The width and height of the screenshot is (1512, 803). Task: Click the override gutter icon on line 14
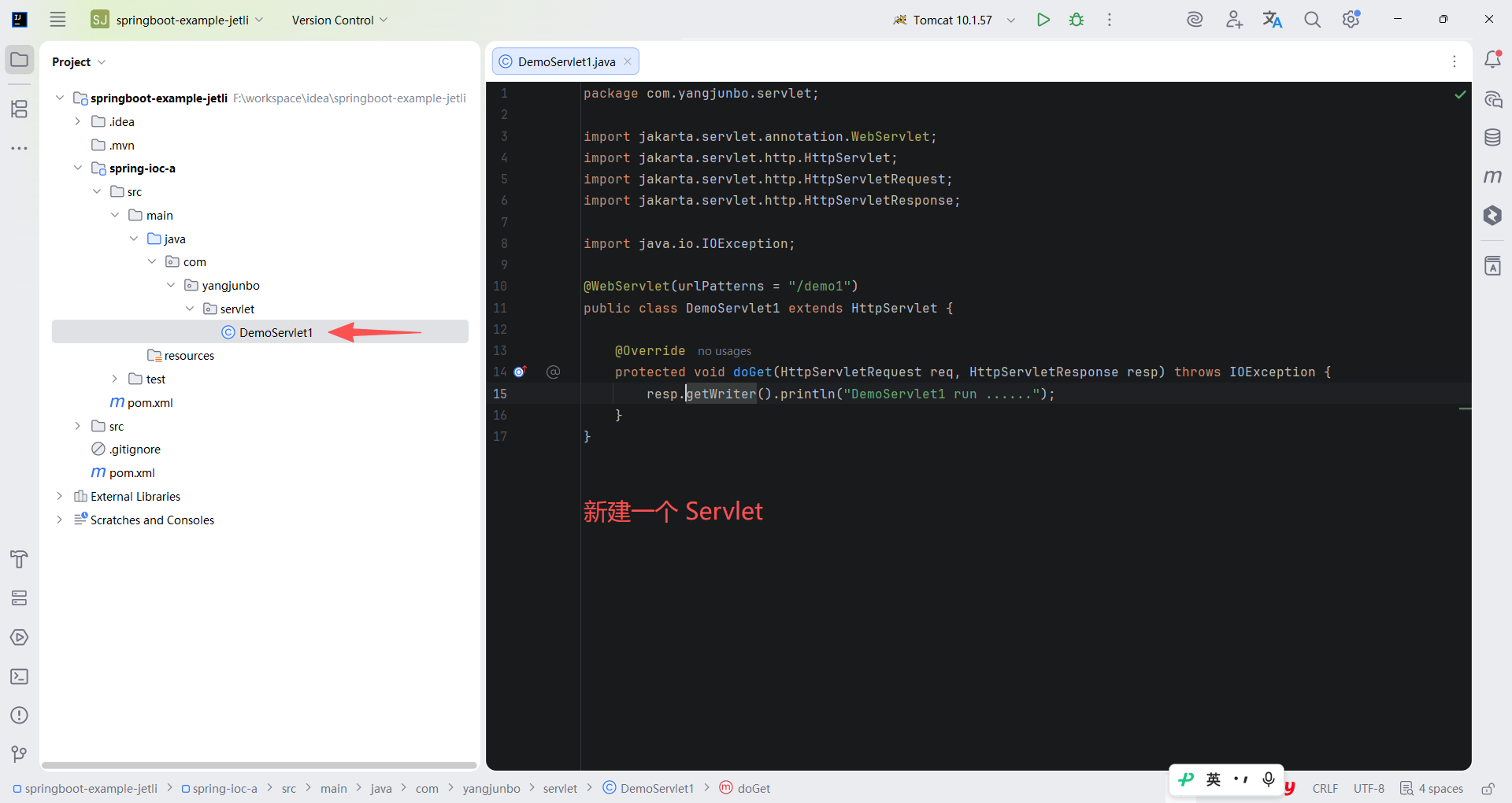[x=520, y=372]
